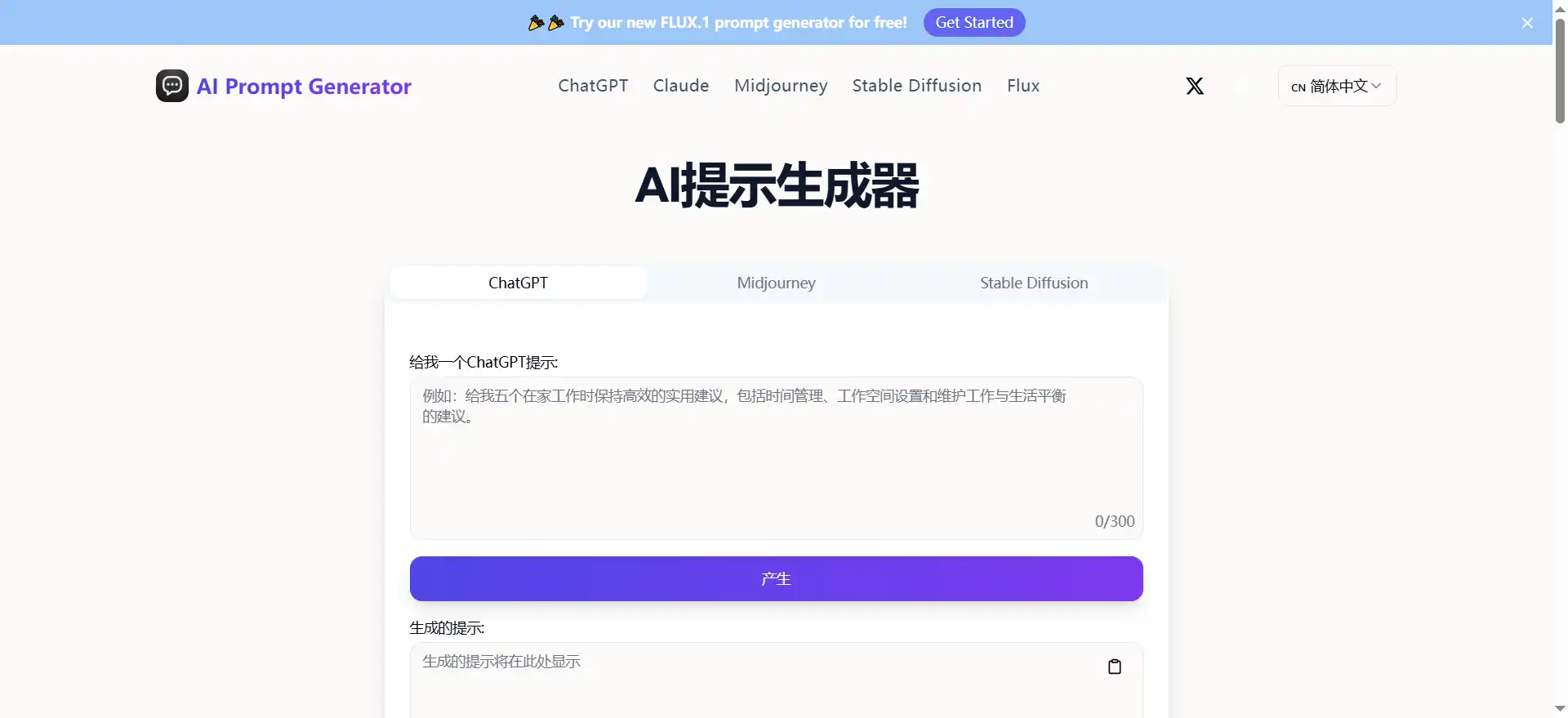Viewport: 1568px width, 718px height.
Task: Dismiss the FLUX.1 announcement banner
Action: (x=1527, y=23)
